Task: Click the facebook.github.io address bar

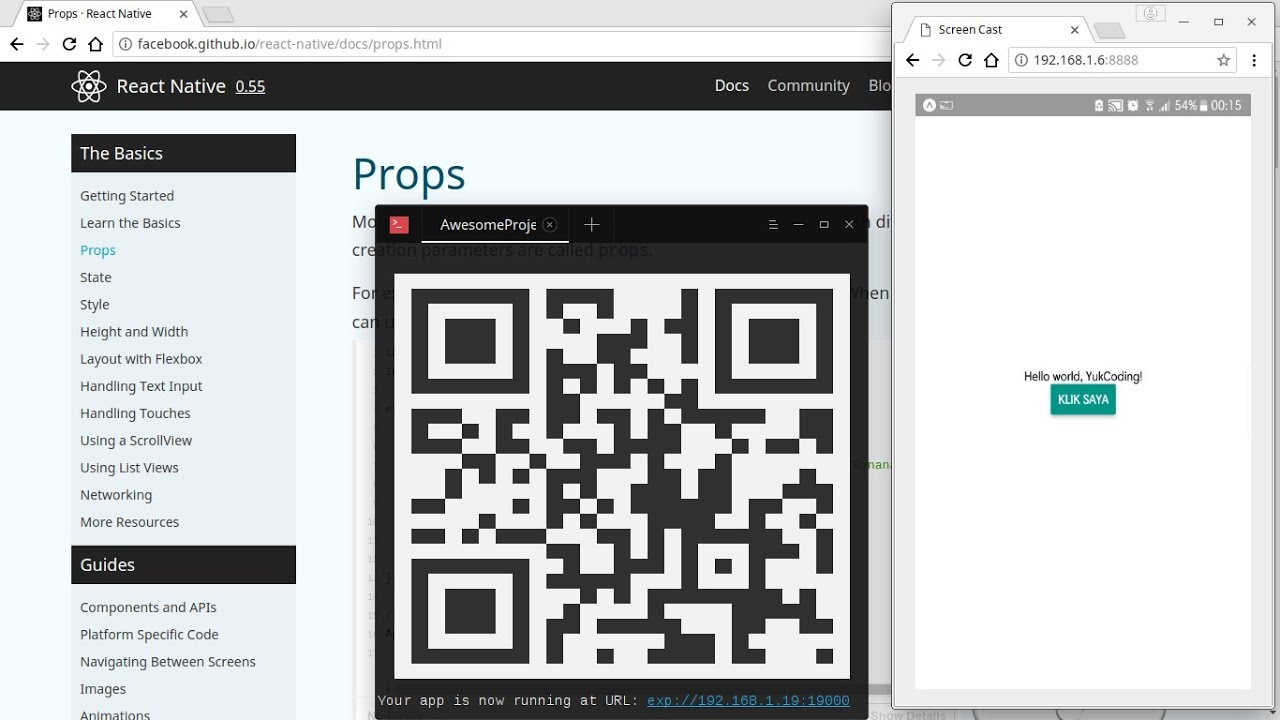Action: point(500,44)
